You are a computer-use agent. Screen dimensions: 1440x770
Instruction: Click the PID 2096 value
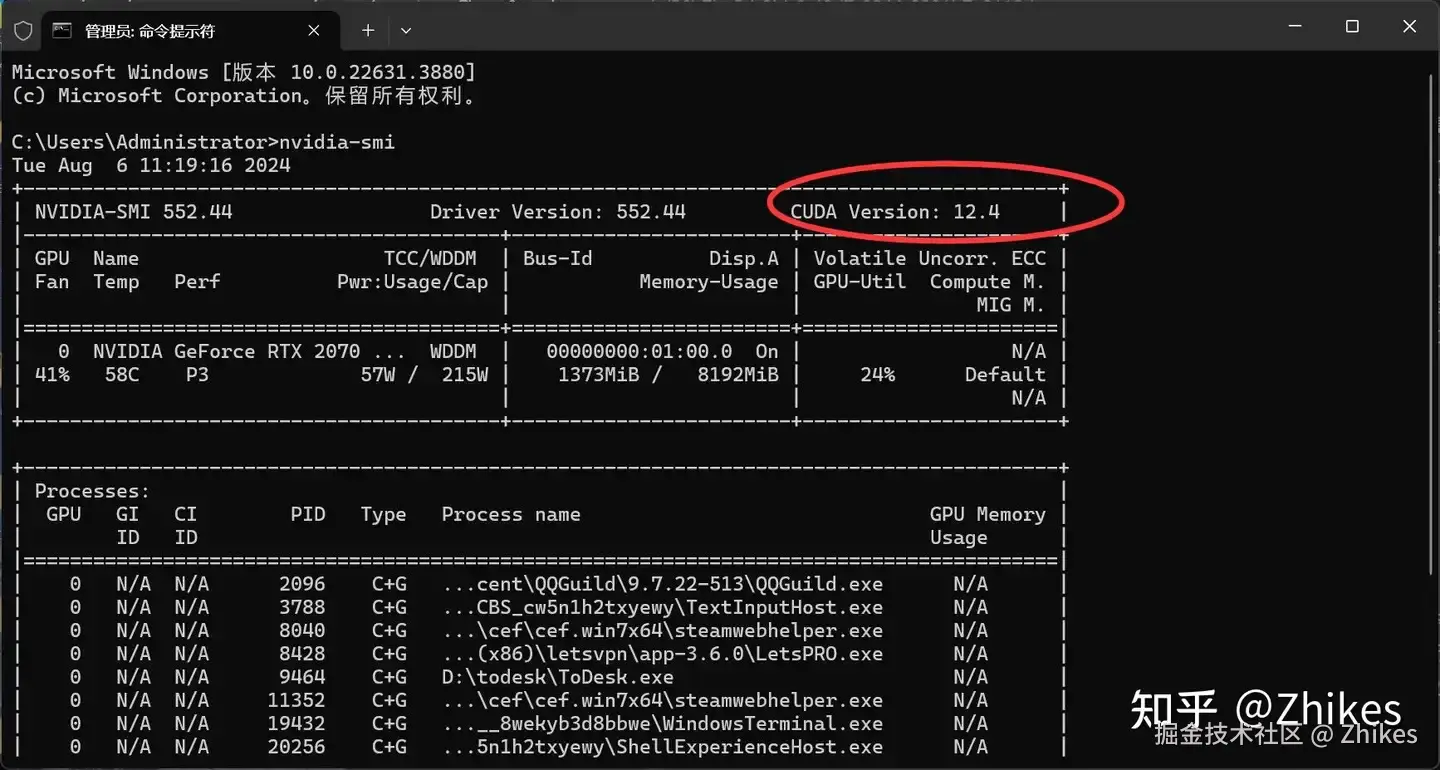click(x=302, y=584)
